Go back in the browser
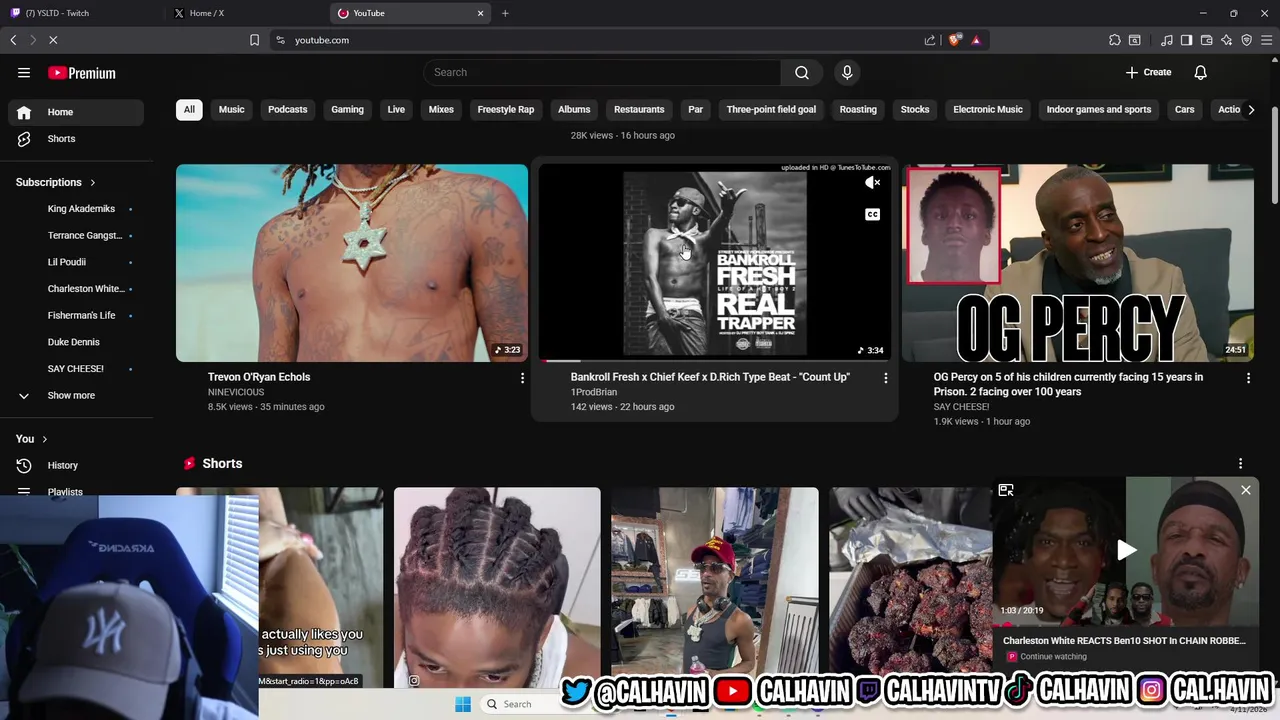The height and width of the screenshot is (720, 1280). click(x=13, y=40)
